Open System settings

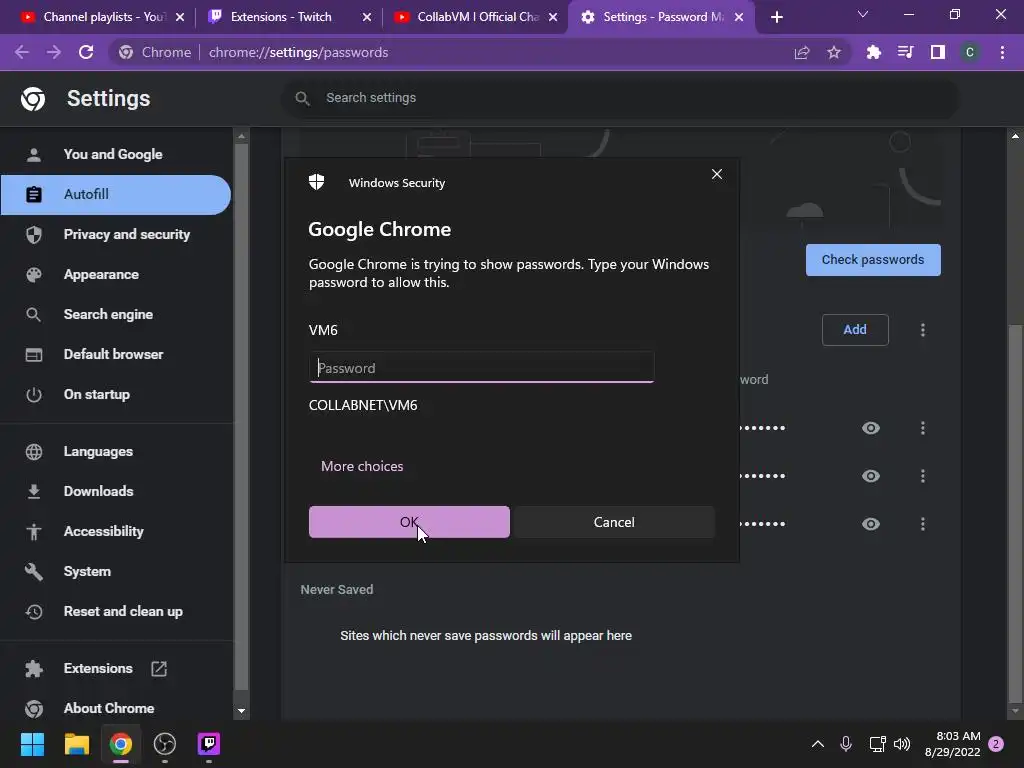(87, 571)
